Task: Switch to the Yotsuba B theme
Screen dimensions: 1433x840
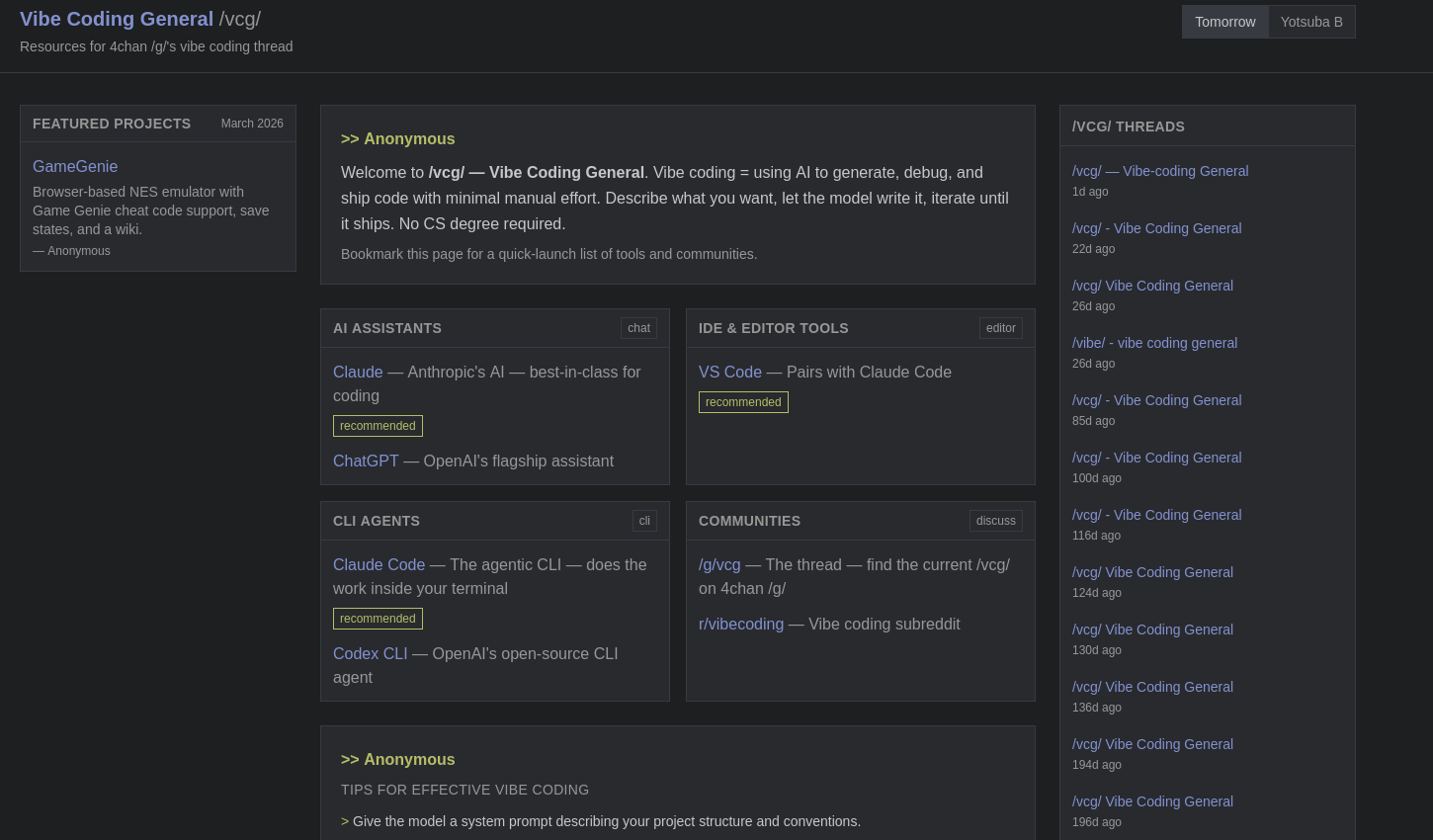Action: tap(1311, 22)
